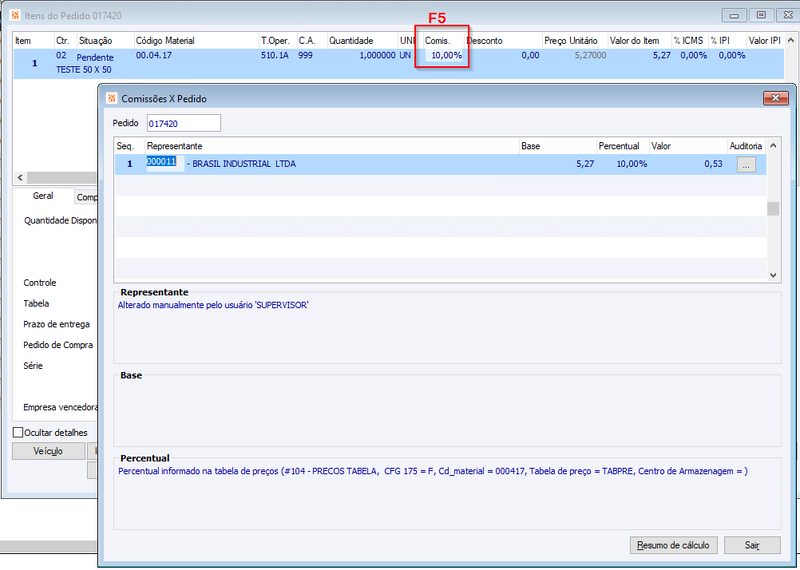
Task: Click the Prazo de entrega label
Action: tap(56, 324)
